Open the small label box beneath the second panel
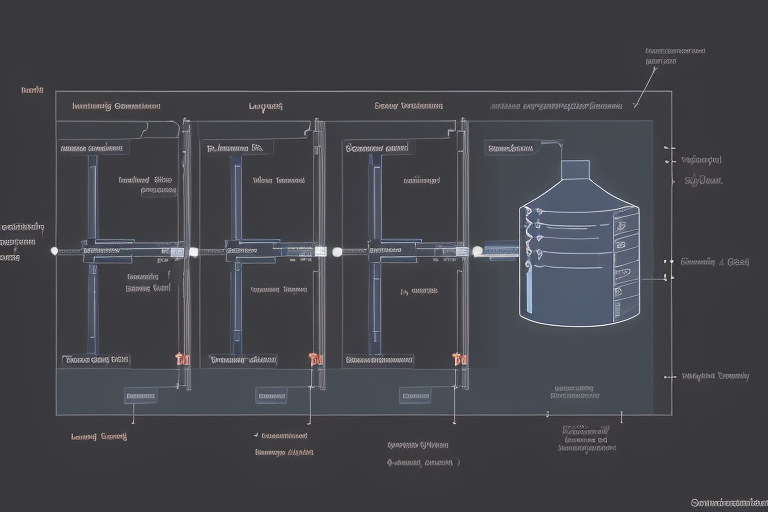Viewport: 768px width, 512px height. point(272,396)
